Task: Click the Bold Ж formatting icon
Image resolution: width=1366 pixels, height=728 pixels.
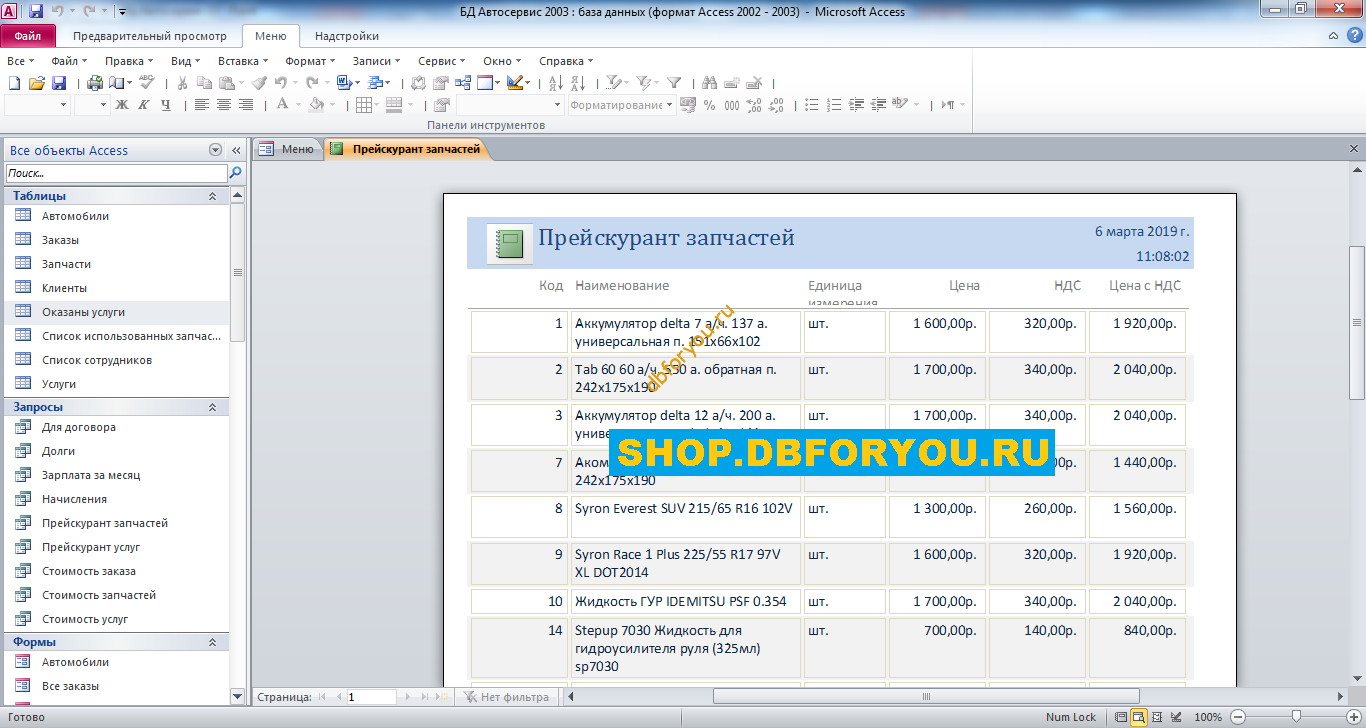Action: pos(122,105)
